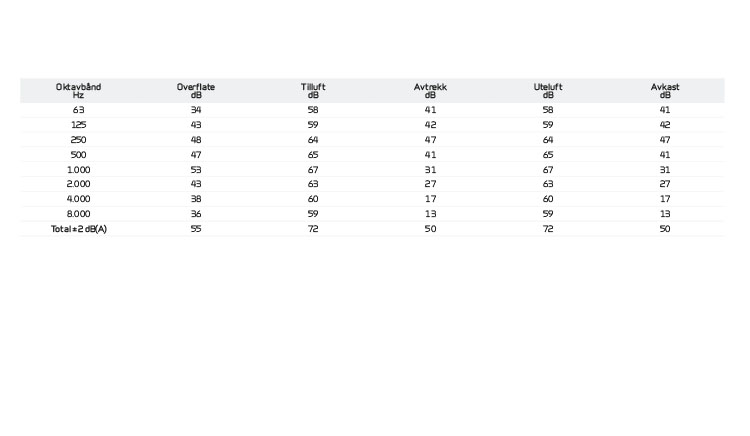The height and width of the screenshot is (436, 750).
Task: Select the Avkast dB column header
Action: tap(665, 91)
